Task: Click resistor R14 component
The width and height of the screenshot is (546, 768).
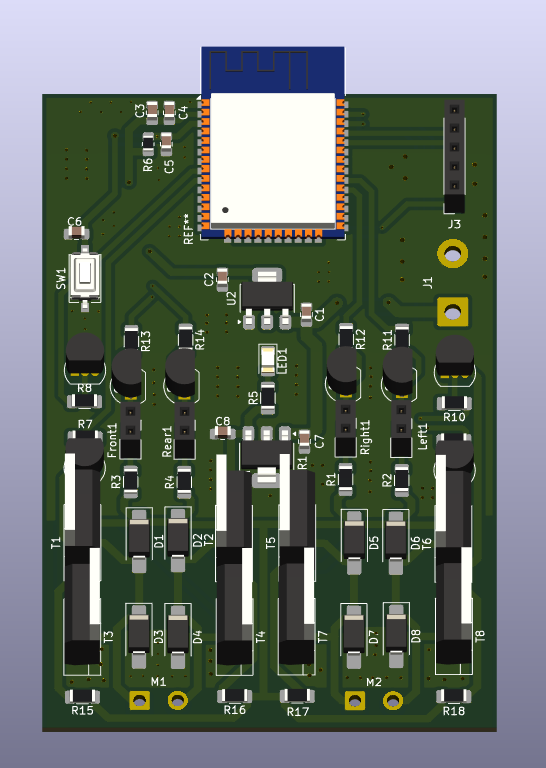Action: (x=186, y=336)
